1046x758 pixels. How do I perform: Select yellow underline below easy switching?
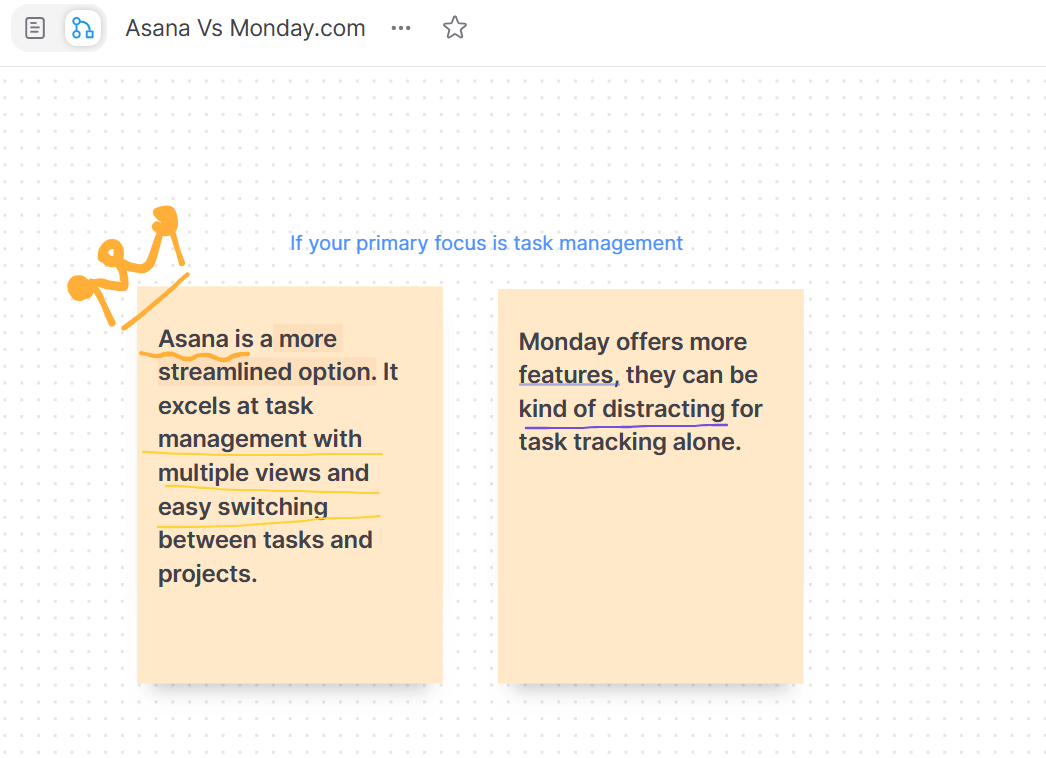click(x=268, y=521)
